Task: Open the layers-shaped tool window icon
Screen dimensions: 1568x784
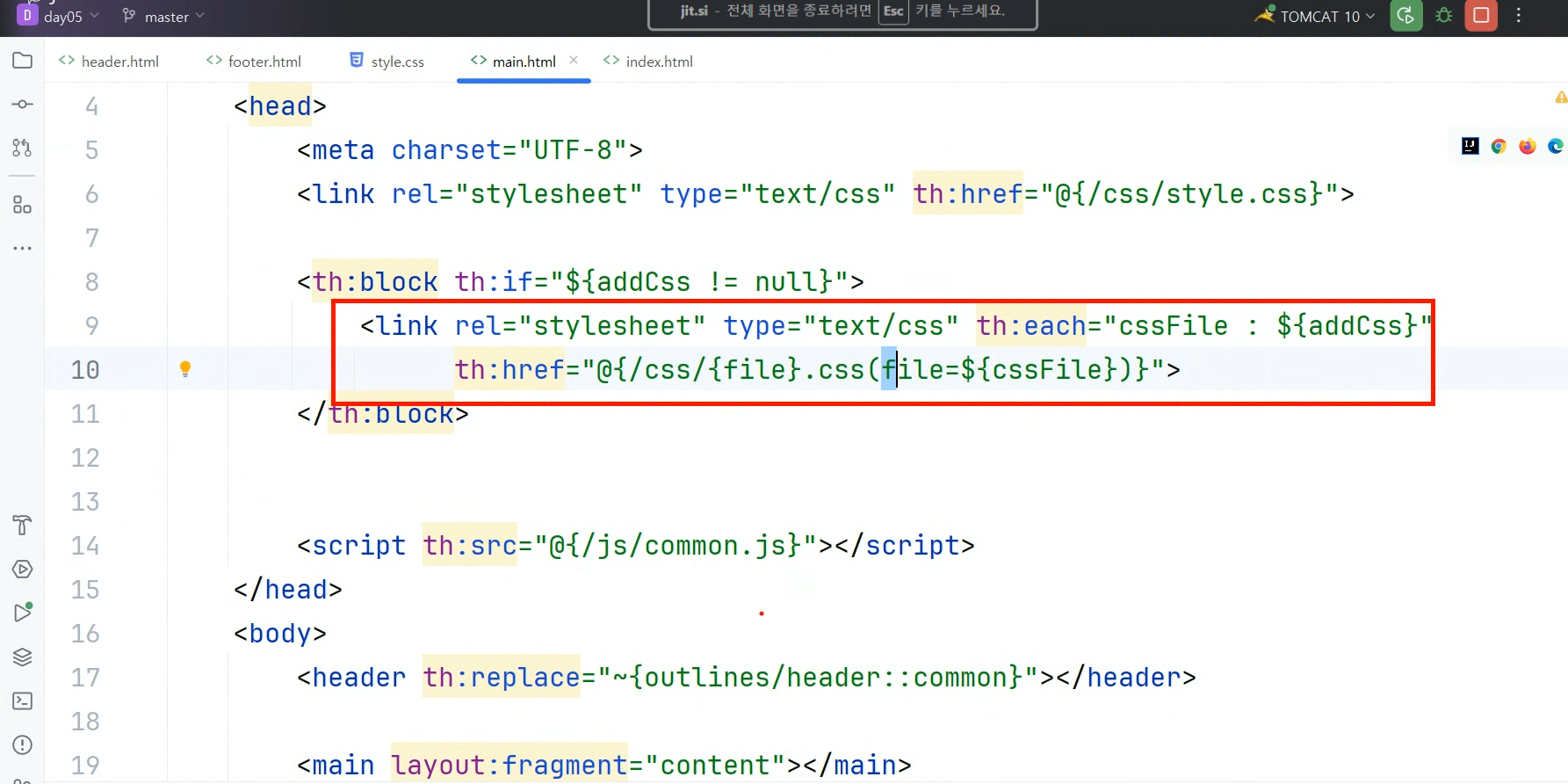Action: click(x=23, y=657)
